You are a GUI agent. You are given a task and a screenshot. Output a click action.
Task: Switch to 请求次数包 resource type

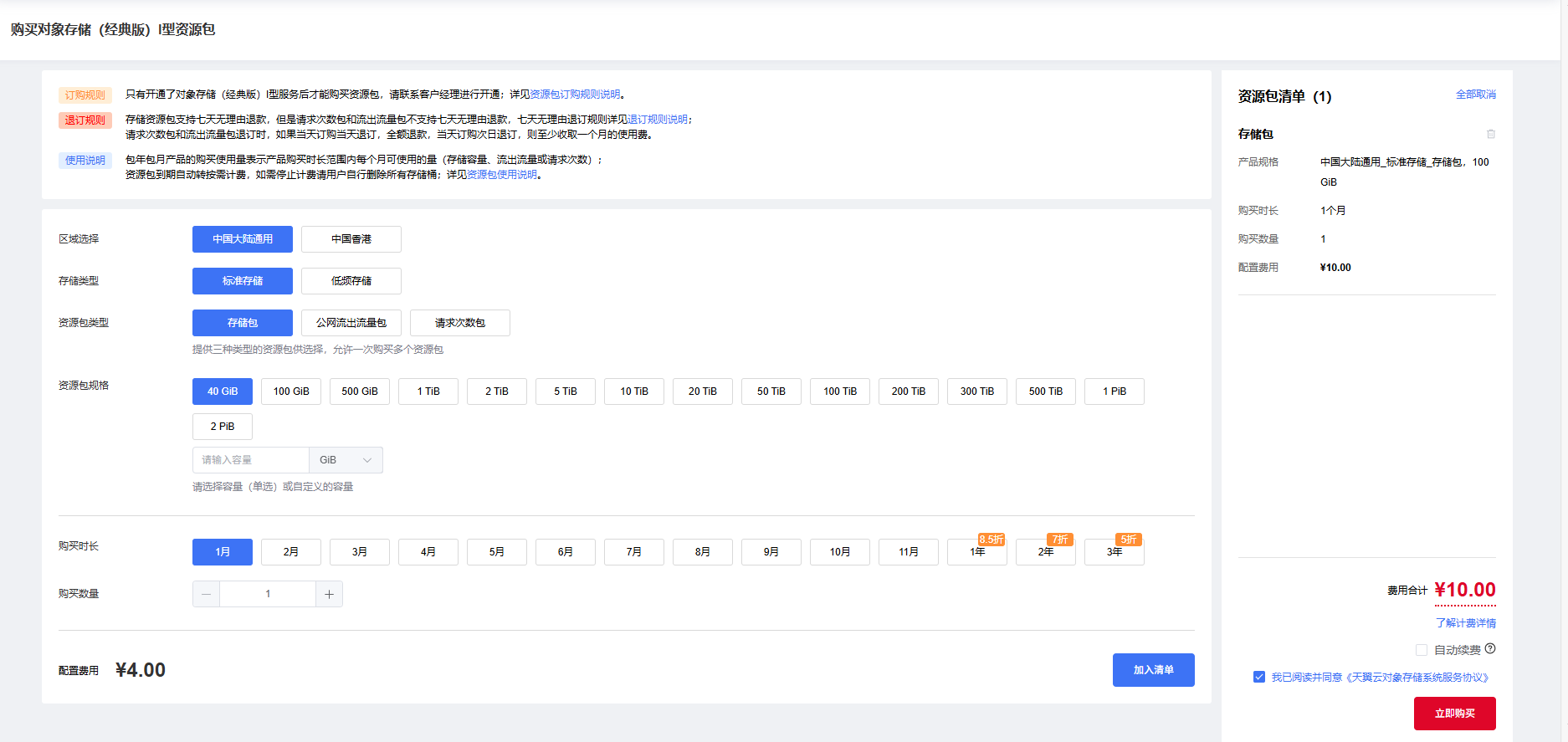[459, 323]
